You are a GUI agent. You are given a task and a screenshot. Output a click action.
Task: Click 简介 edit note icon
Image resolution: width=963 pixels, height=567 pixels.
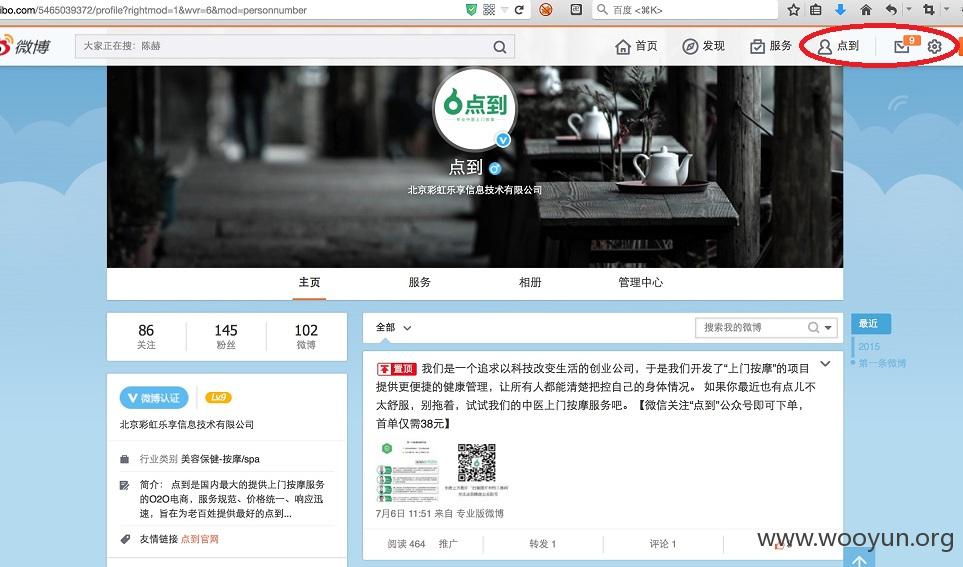coord(125,485)
